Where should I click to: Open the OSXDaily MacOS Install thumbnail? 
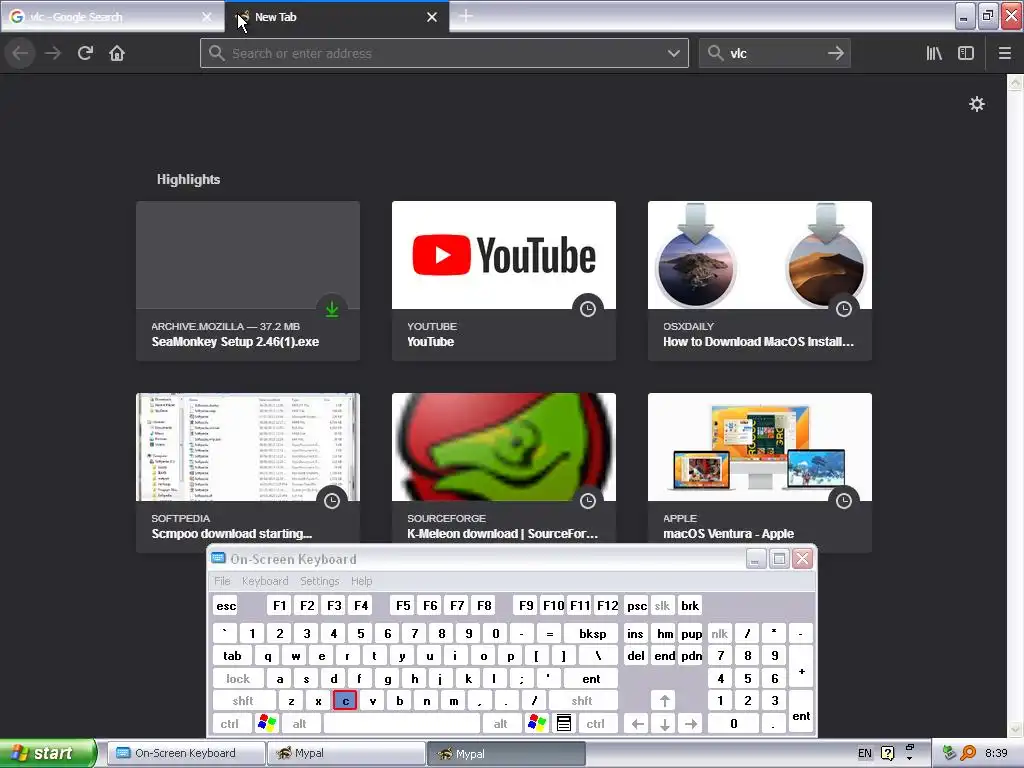(x=760, y=255)
